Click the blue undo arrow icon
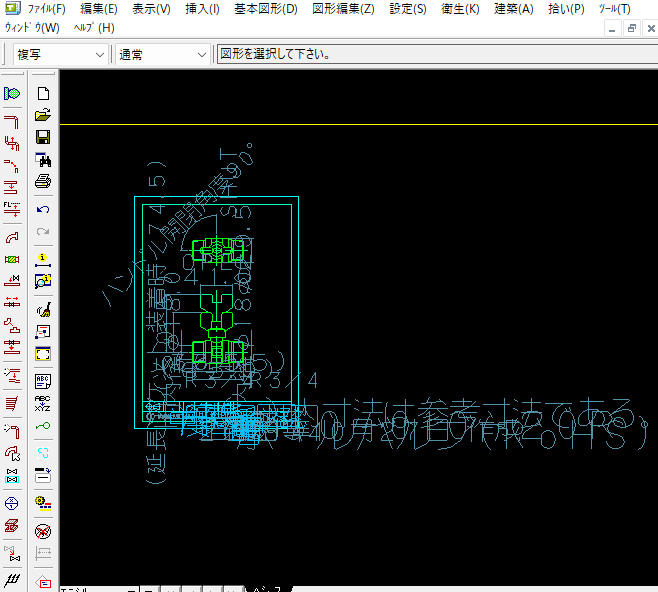658x592 pixels. [x=43, y=210]
